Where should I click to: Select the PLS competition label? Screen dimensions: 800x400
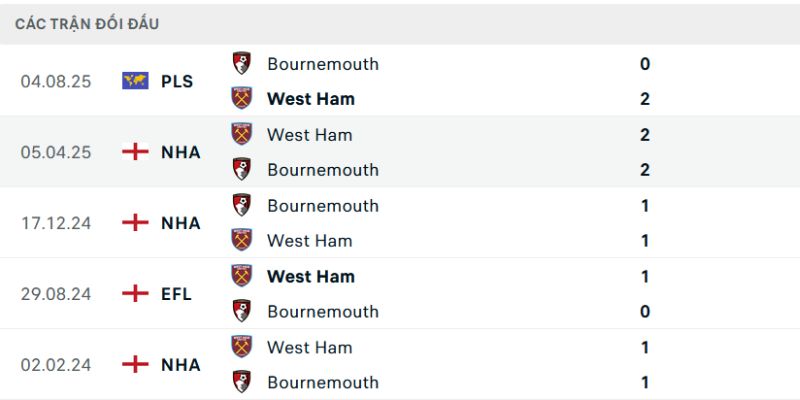(x=177, y=81)
